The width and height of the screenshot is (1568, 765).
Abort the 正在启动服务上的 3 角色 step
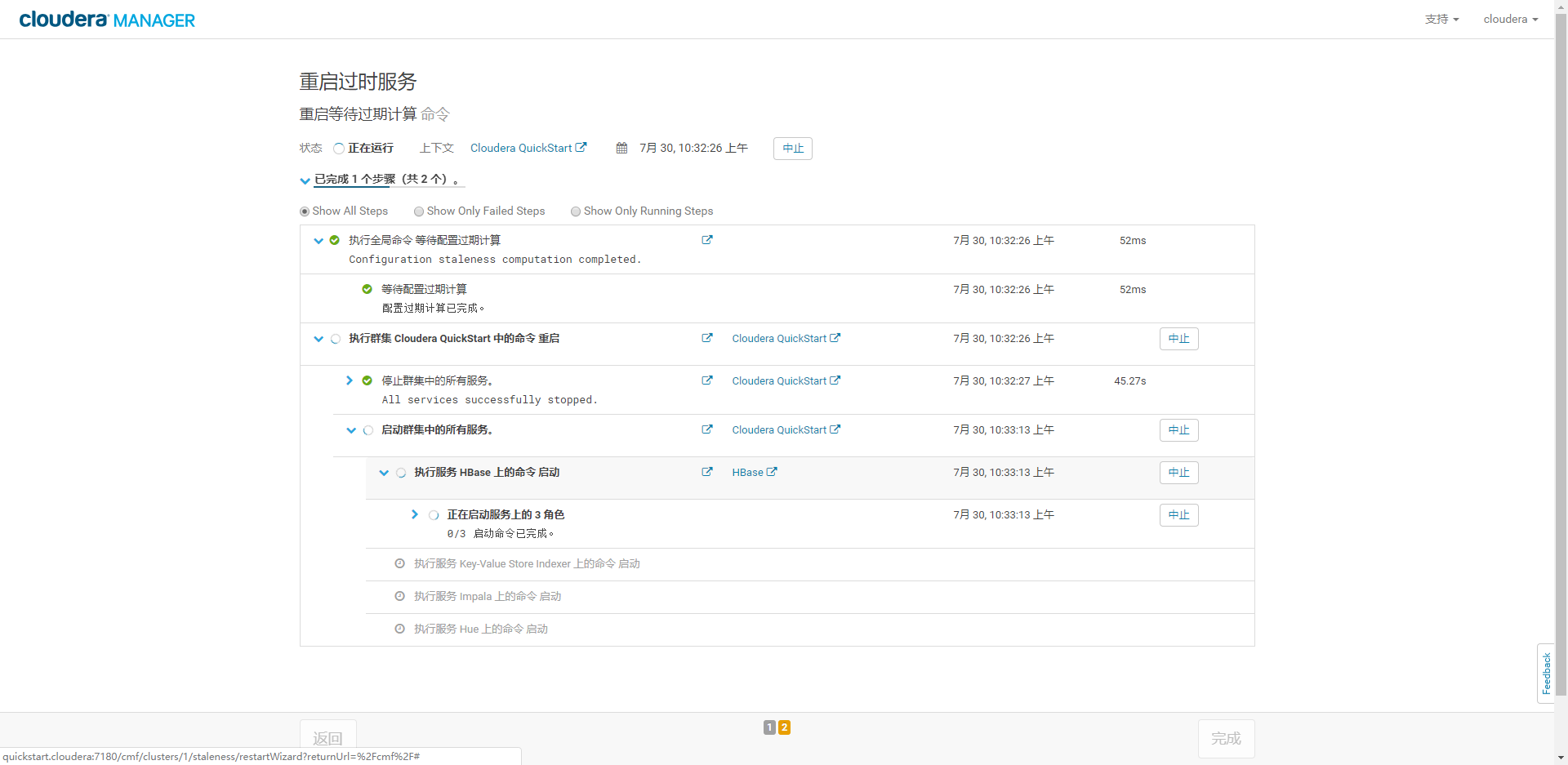pyautogui.click(x=1179, y=515)
